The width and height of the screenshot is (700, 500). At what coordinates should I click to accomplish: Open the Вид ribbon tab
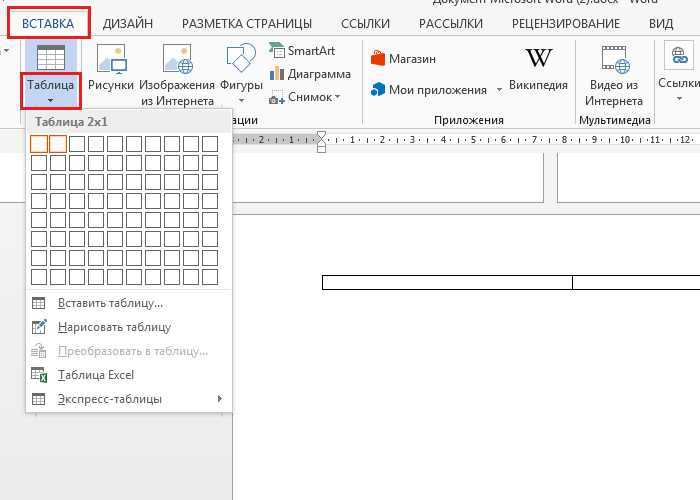click(661, 23)
